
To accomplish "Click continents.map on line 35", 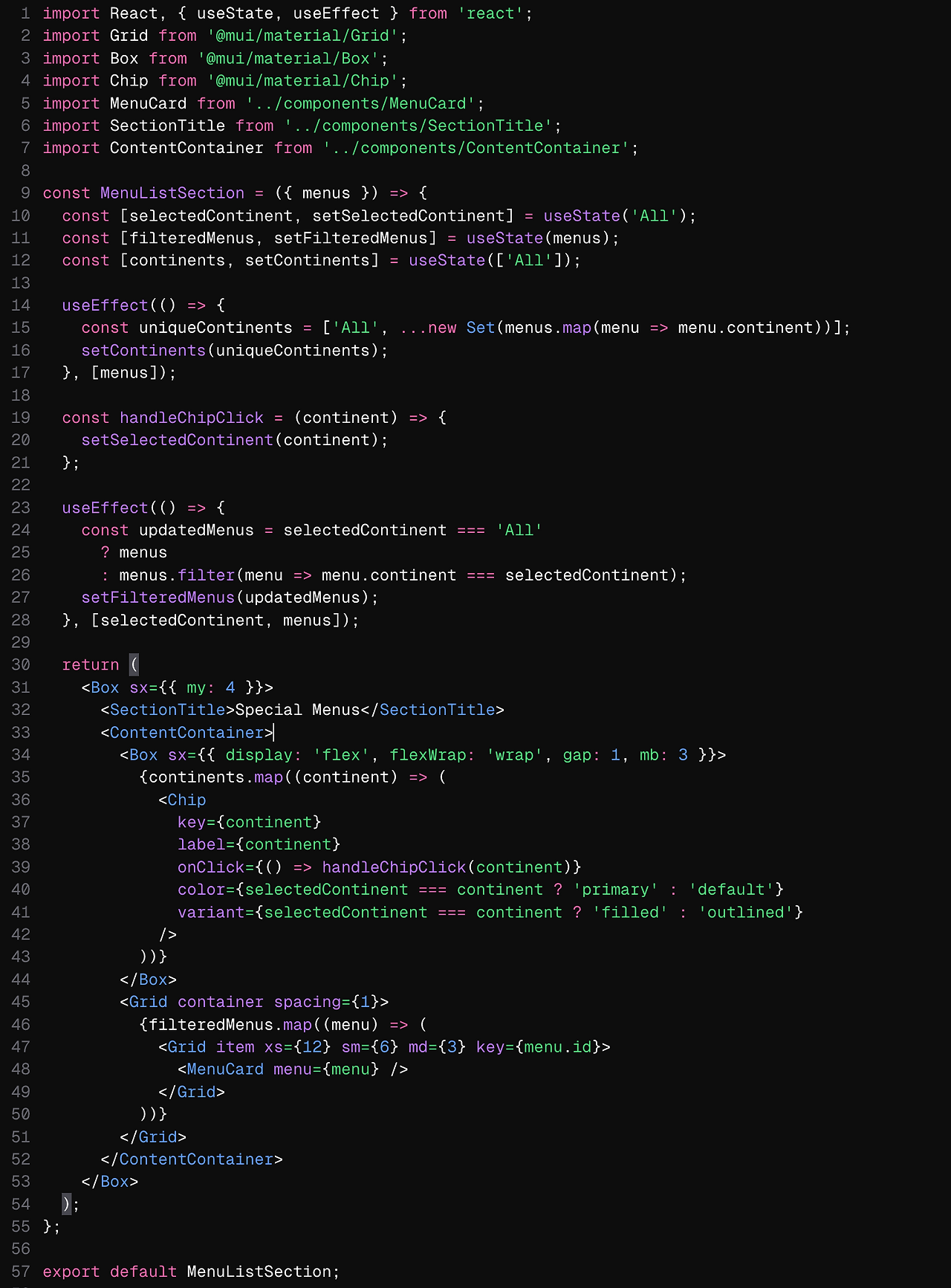I will [216, 777].
